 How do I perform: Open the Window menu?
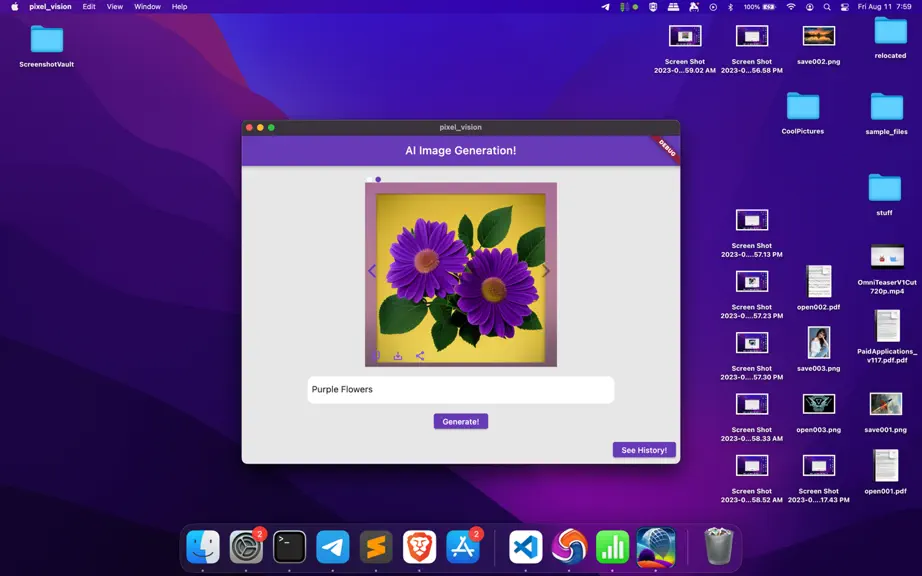point(147,6)
